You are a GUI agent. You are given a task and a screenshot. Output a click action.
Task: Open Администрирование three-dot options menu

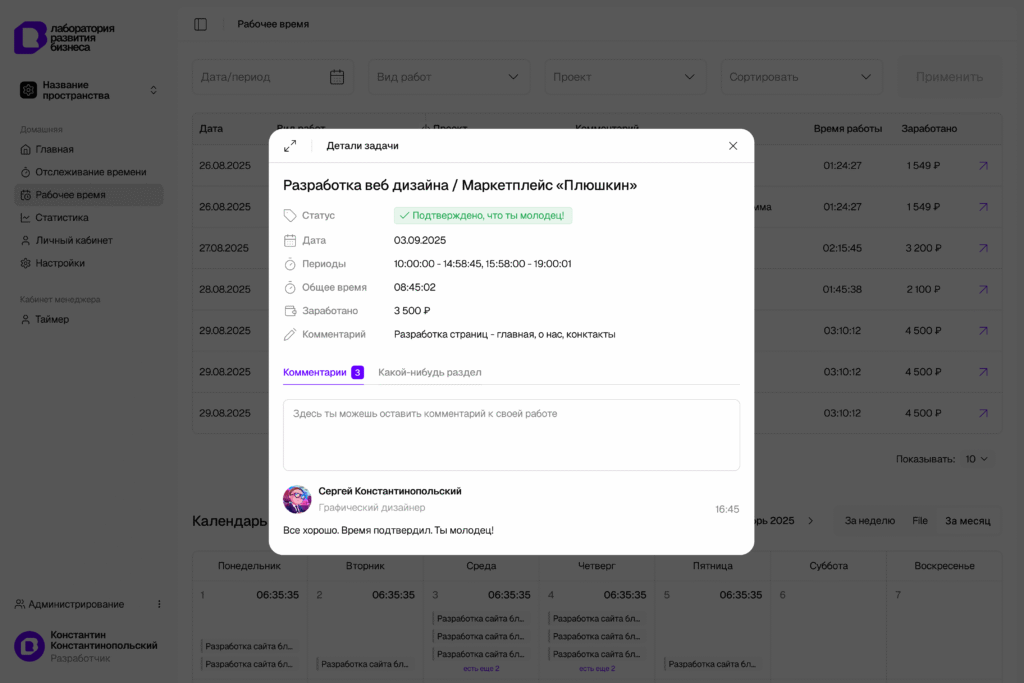click(x=158, y=604)
